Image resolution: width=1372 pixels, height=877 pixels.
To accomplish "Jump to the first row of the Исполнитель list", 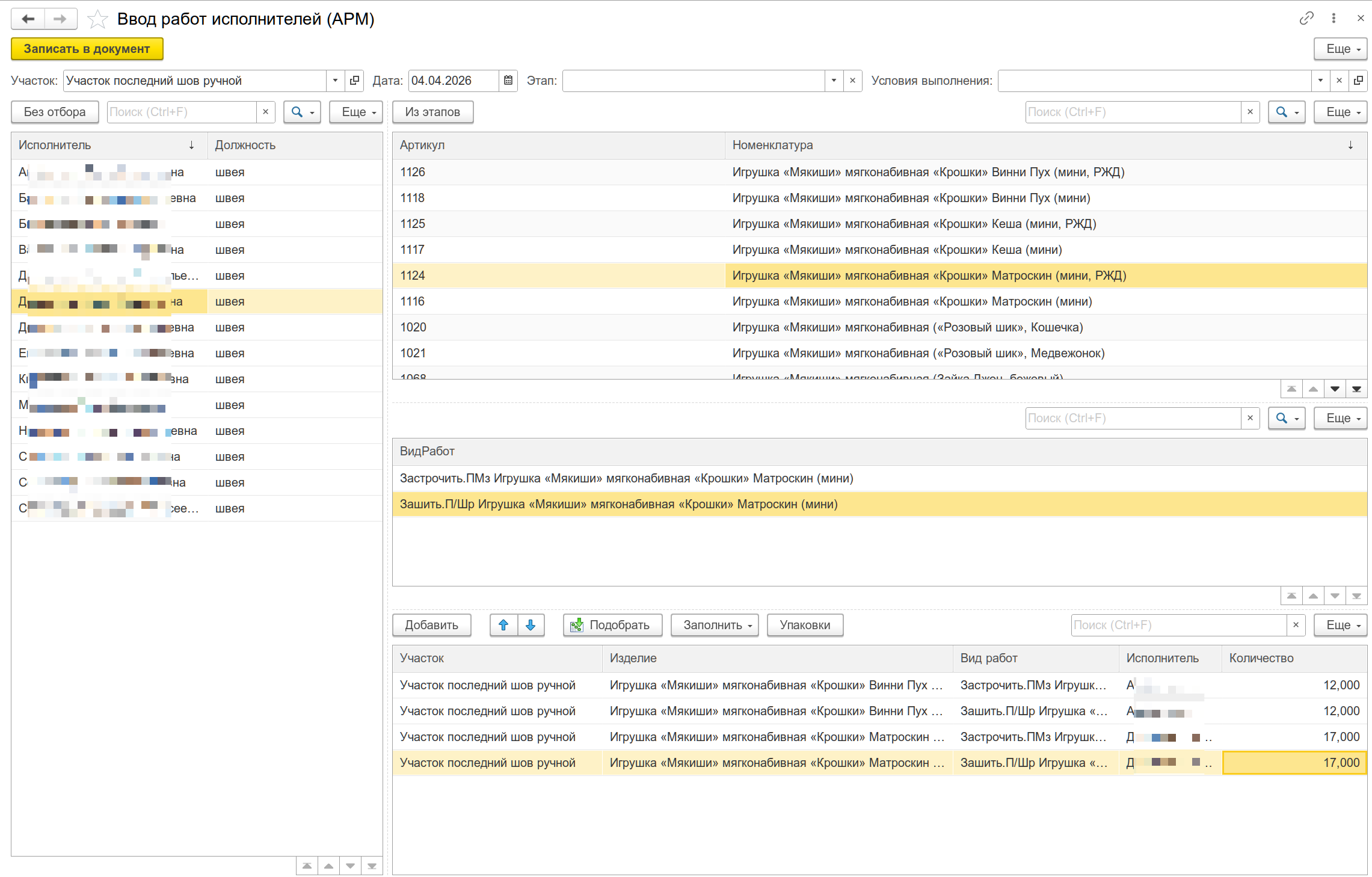I will click(307, 866).
